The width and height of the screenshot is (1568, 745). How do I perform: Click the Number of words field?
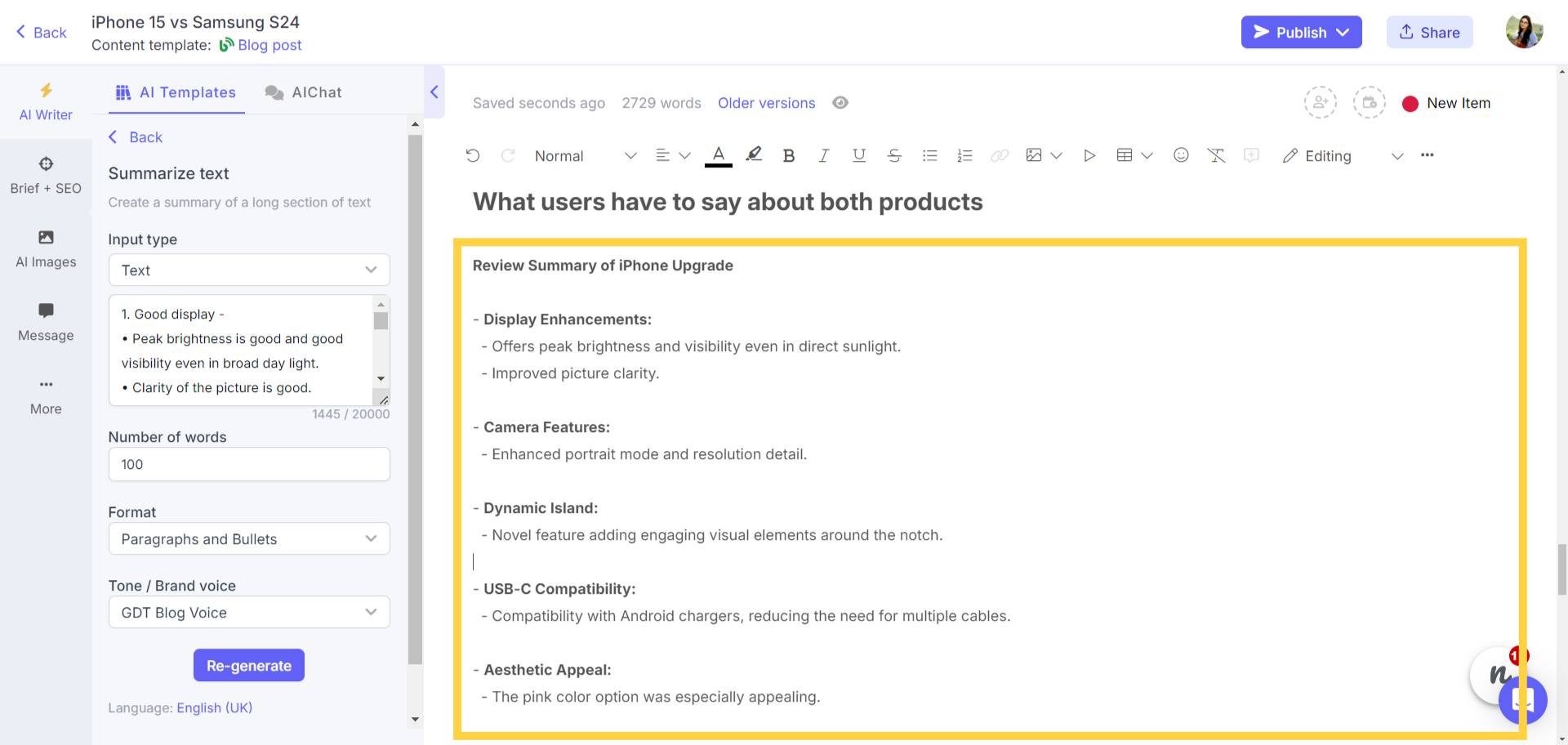click(249, 464)
